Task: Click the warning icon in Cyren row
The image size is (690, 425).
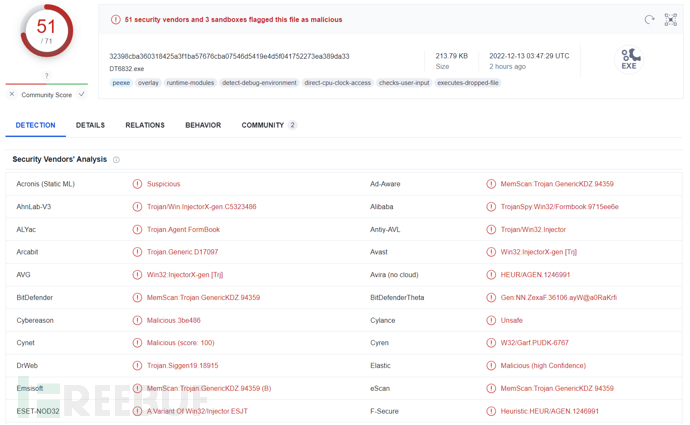Action: pos(491,343)
